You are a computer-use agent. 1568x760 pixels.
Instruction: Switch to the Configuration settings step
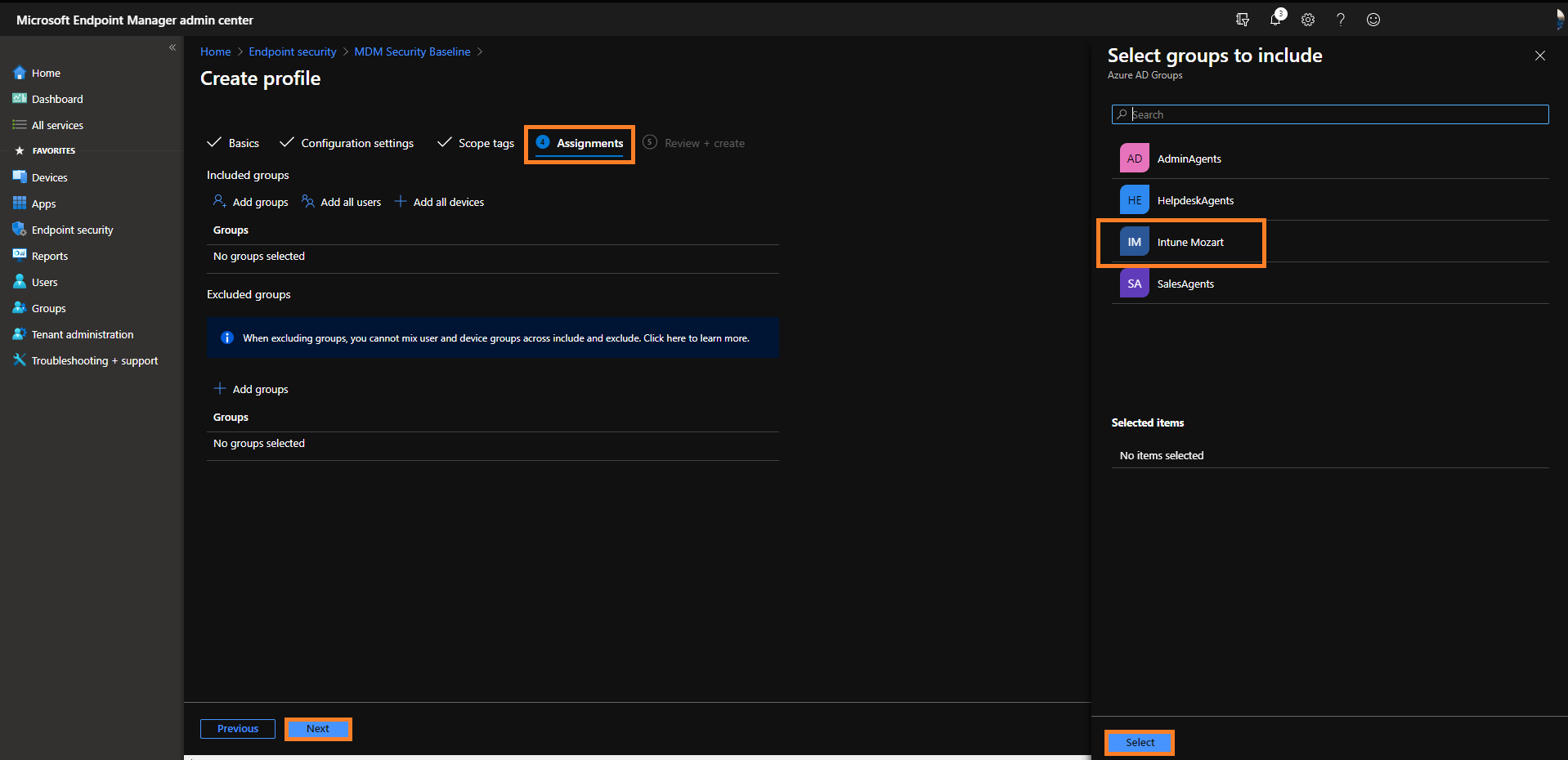[347, 143]
